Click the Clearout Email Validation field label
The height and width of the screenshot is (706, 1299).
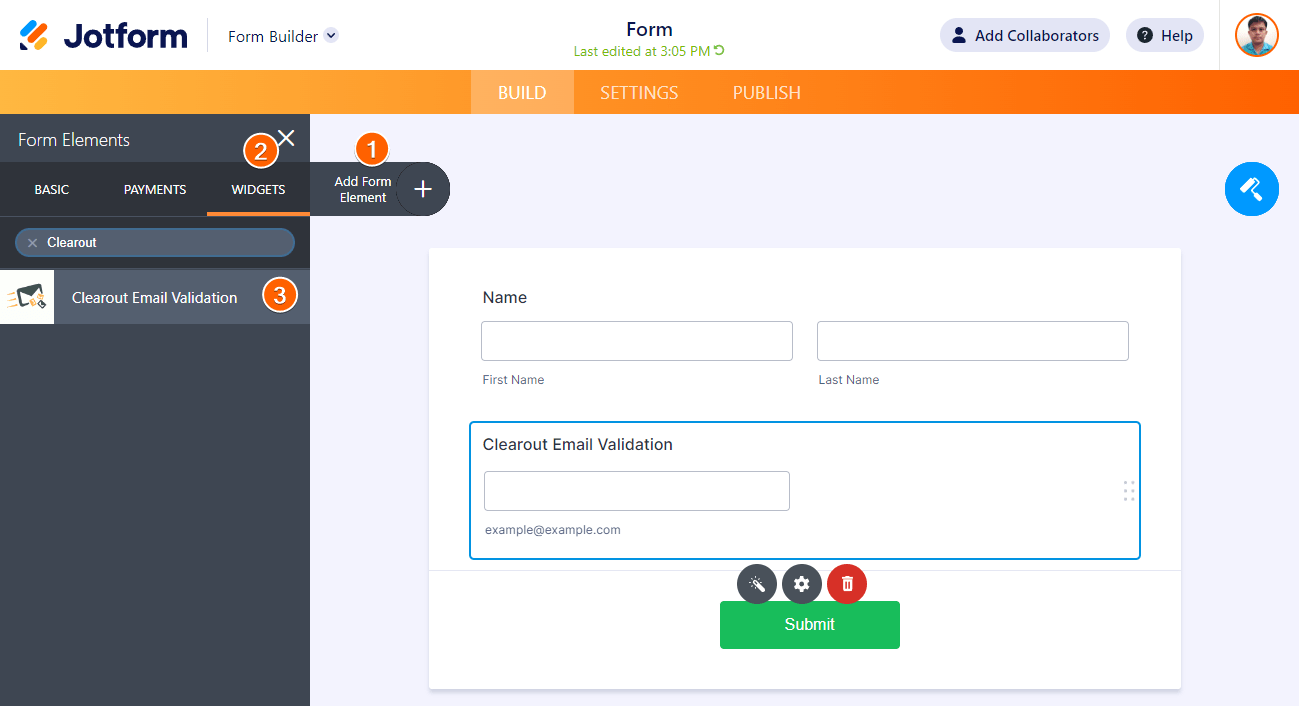tap(578, 444)
